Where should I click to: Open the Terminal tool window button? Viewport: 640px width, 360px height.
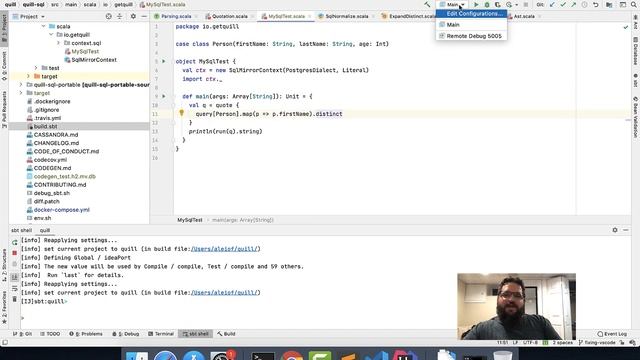(x=161, y=334)
